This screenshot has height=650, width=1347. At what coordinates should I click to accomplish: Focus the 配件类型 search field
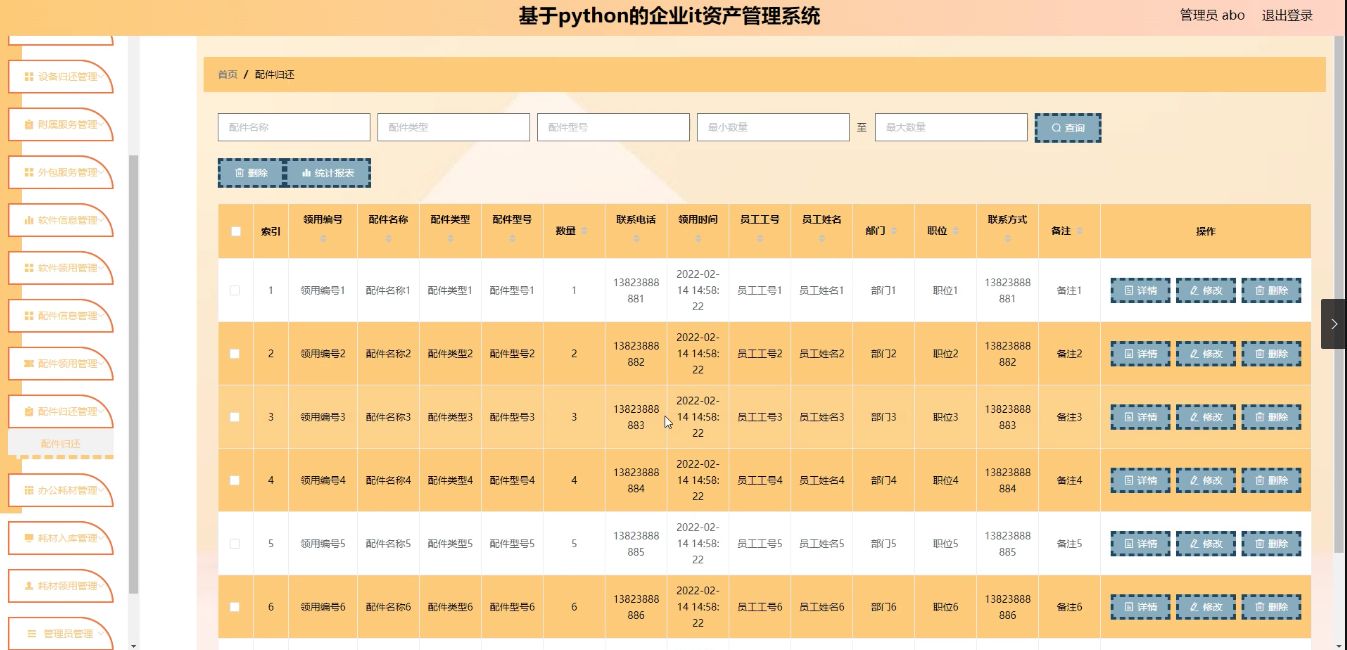pyautogui.click(x=453, y=127)
